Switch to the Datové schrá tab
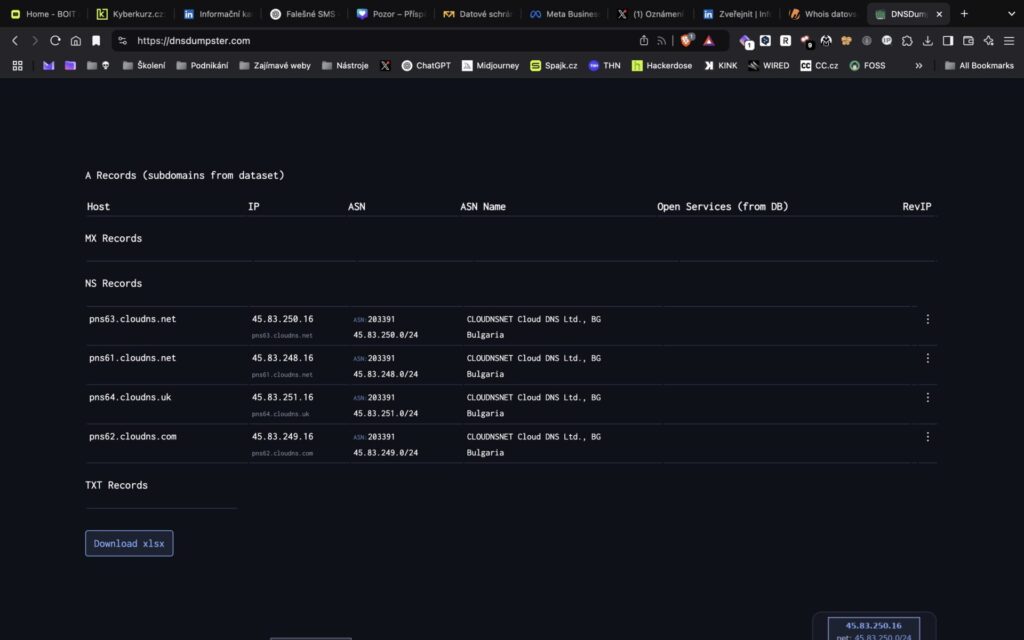Screen dimensions: 1024x640 click(x=477, y=14)
